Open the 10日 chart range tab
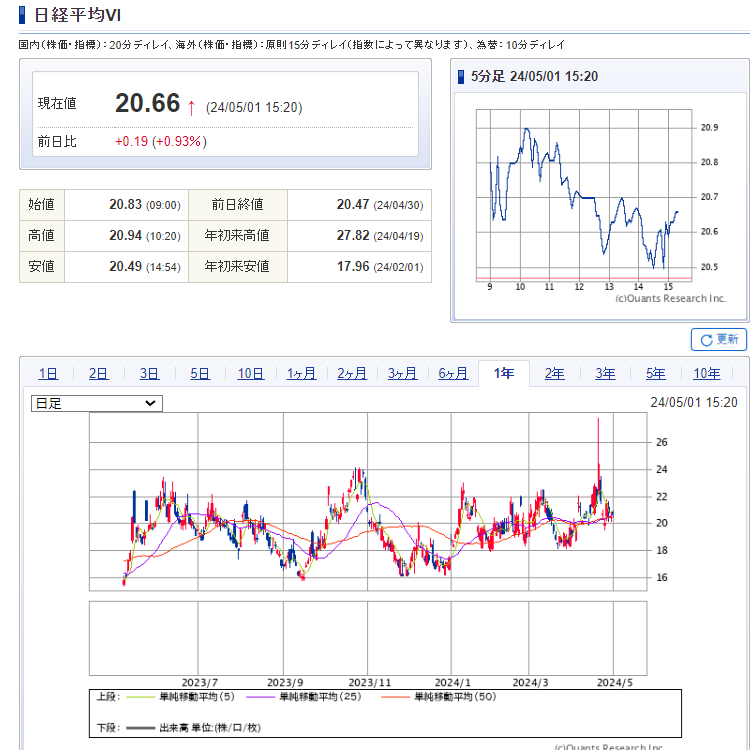Screen dimensions: 753x750 251,374
